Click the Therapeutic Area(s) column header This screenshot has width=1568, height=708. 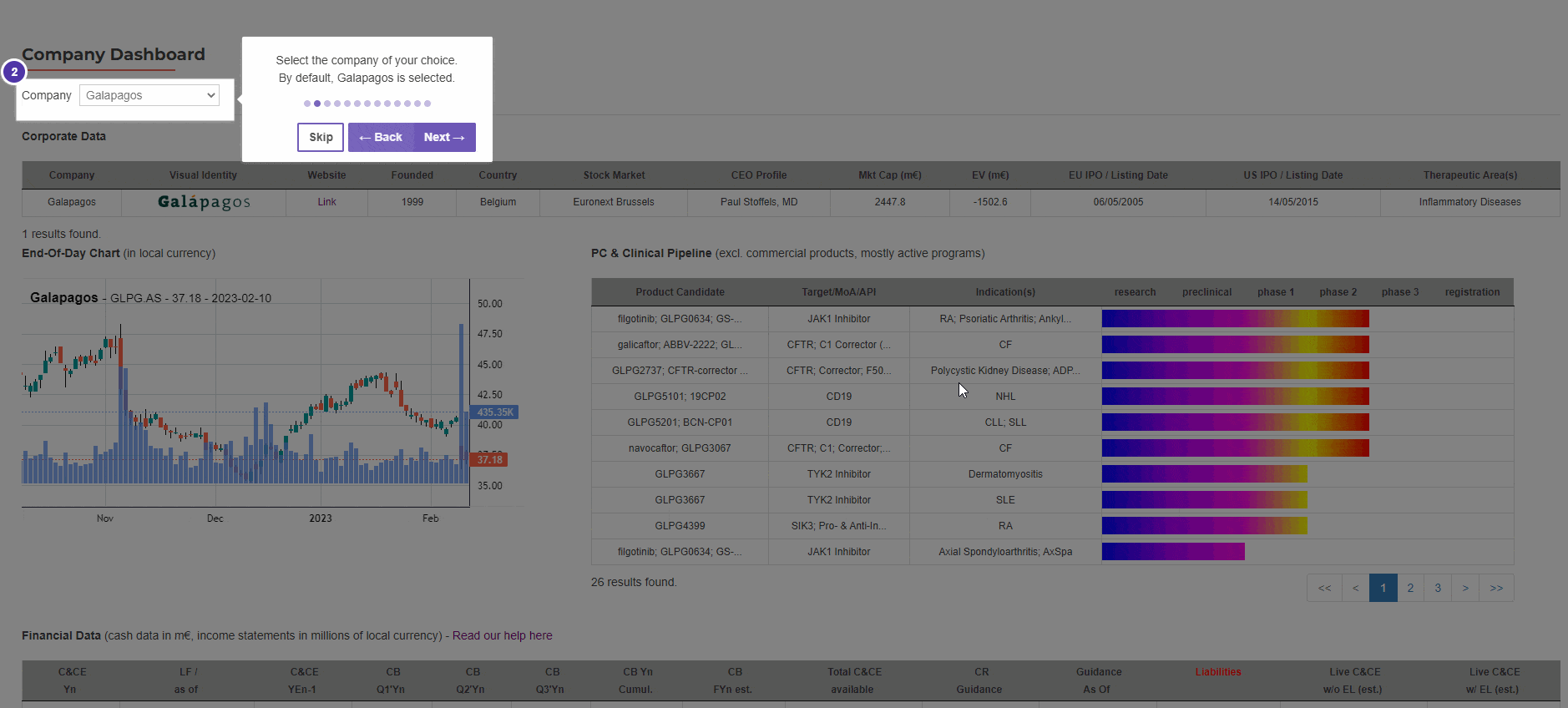pyautogui.click(x=1470, y=175)
